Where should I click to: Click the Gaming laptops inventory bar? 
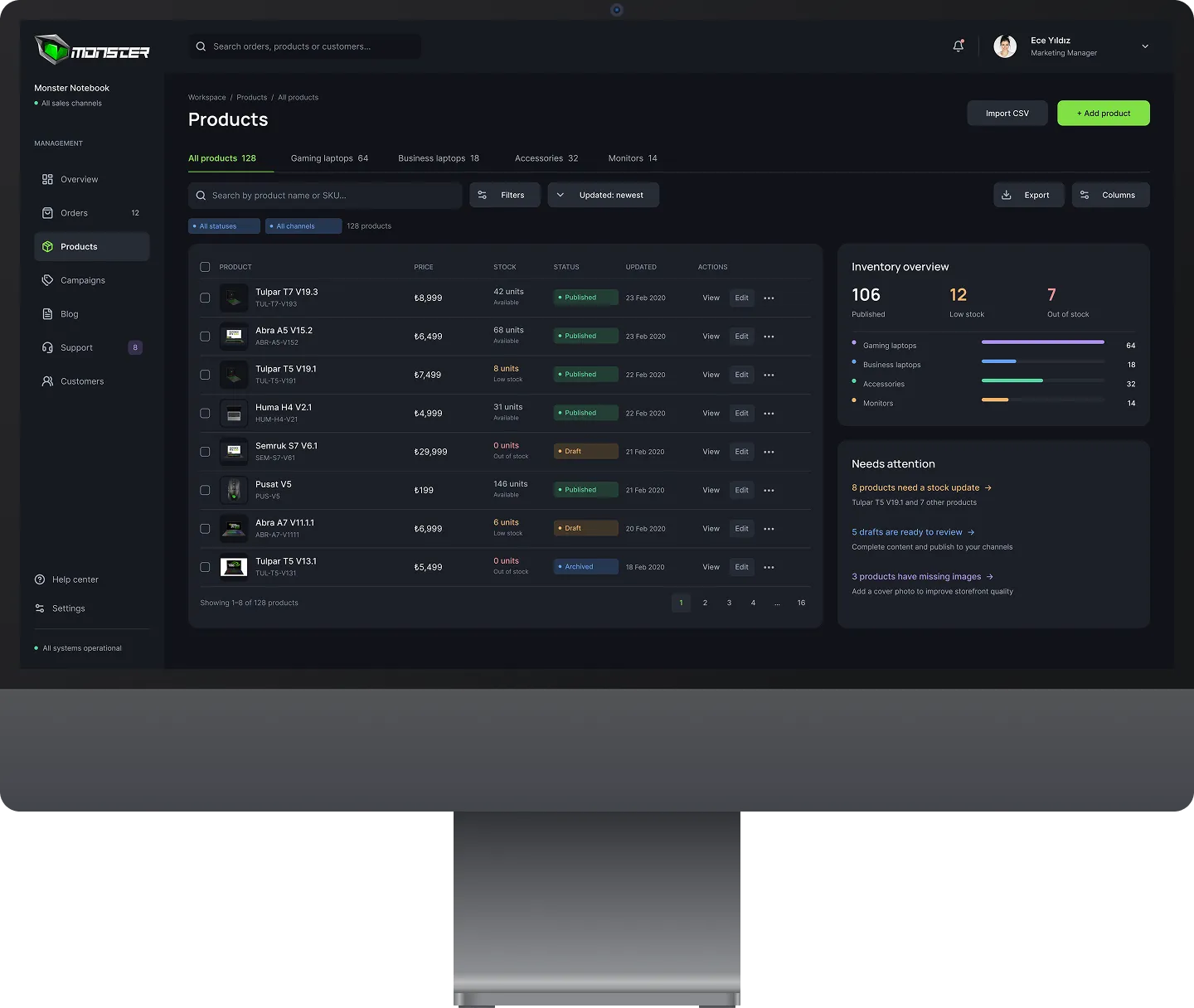pos(1042,342)
